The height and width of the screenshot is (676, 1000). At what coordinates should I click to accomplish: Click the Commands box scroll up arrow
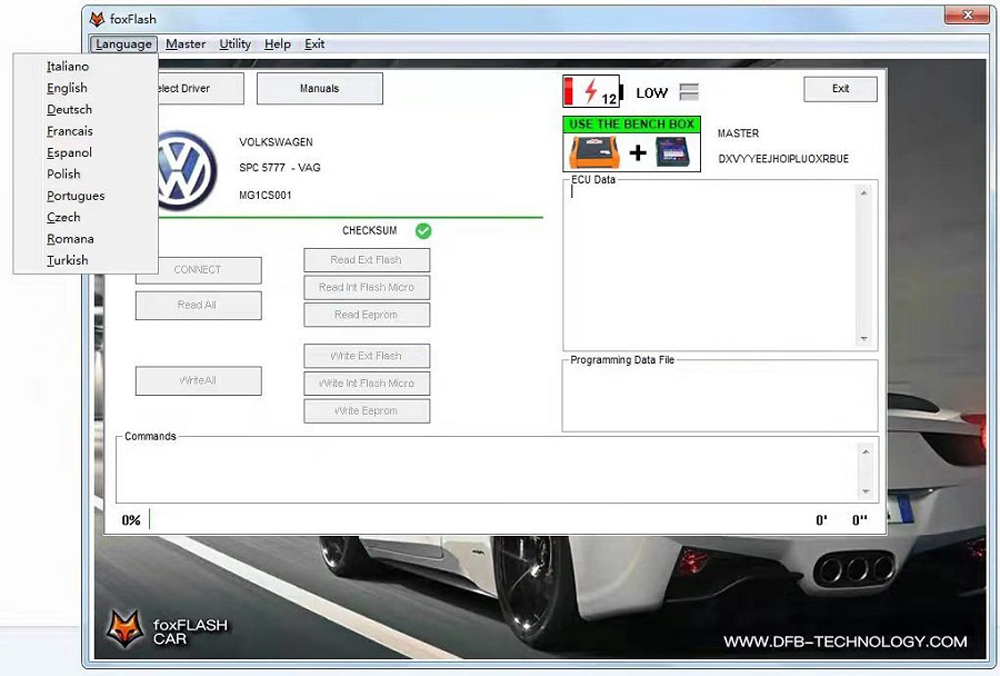pos(866,452)
